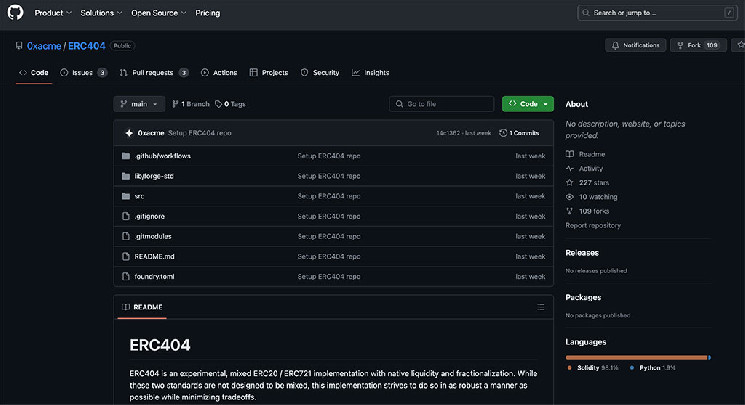Open the foundry.toml file
The width and height of the screenshot is (745, 405).
click(154, 277)
